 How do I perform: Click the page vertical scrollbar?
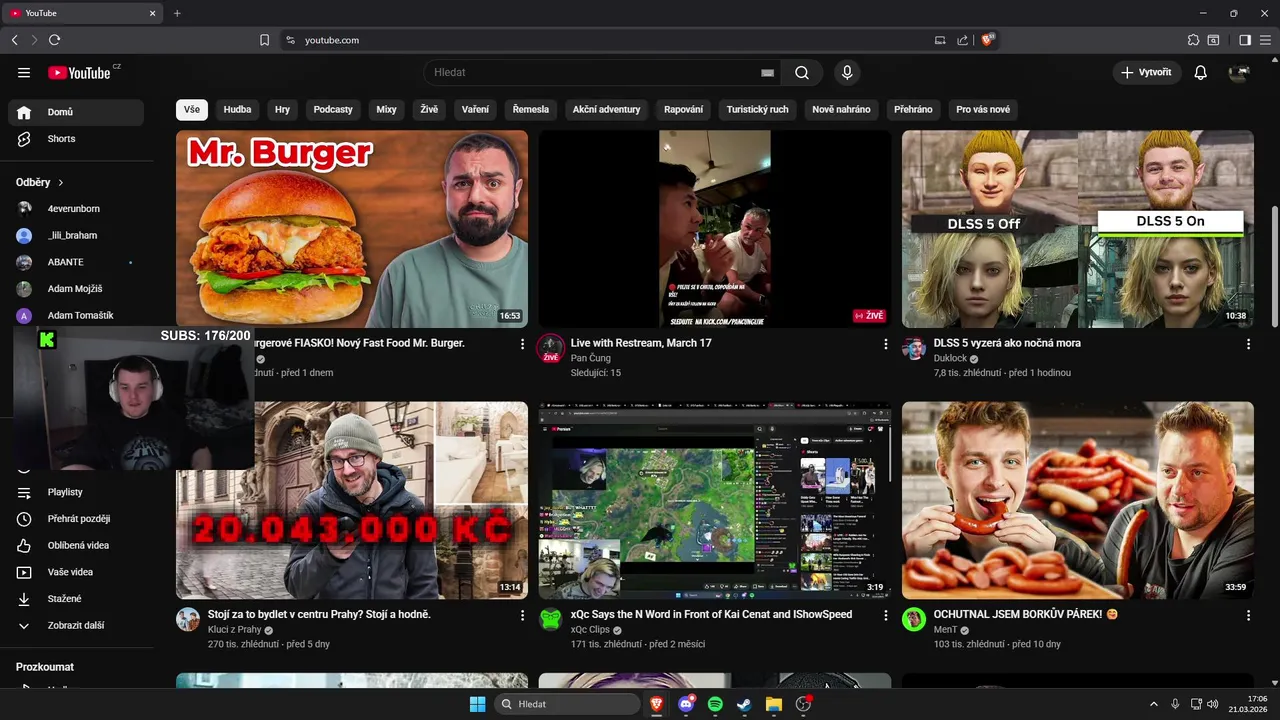pos(1274,265)
